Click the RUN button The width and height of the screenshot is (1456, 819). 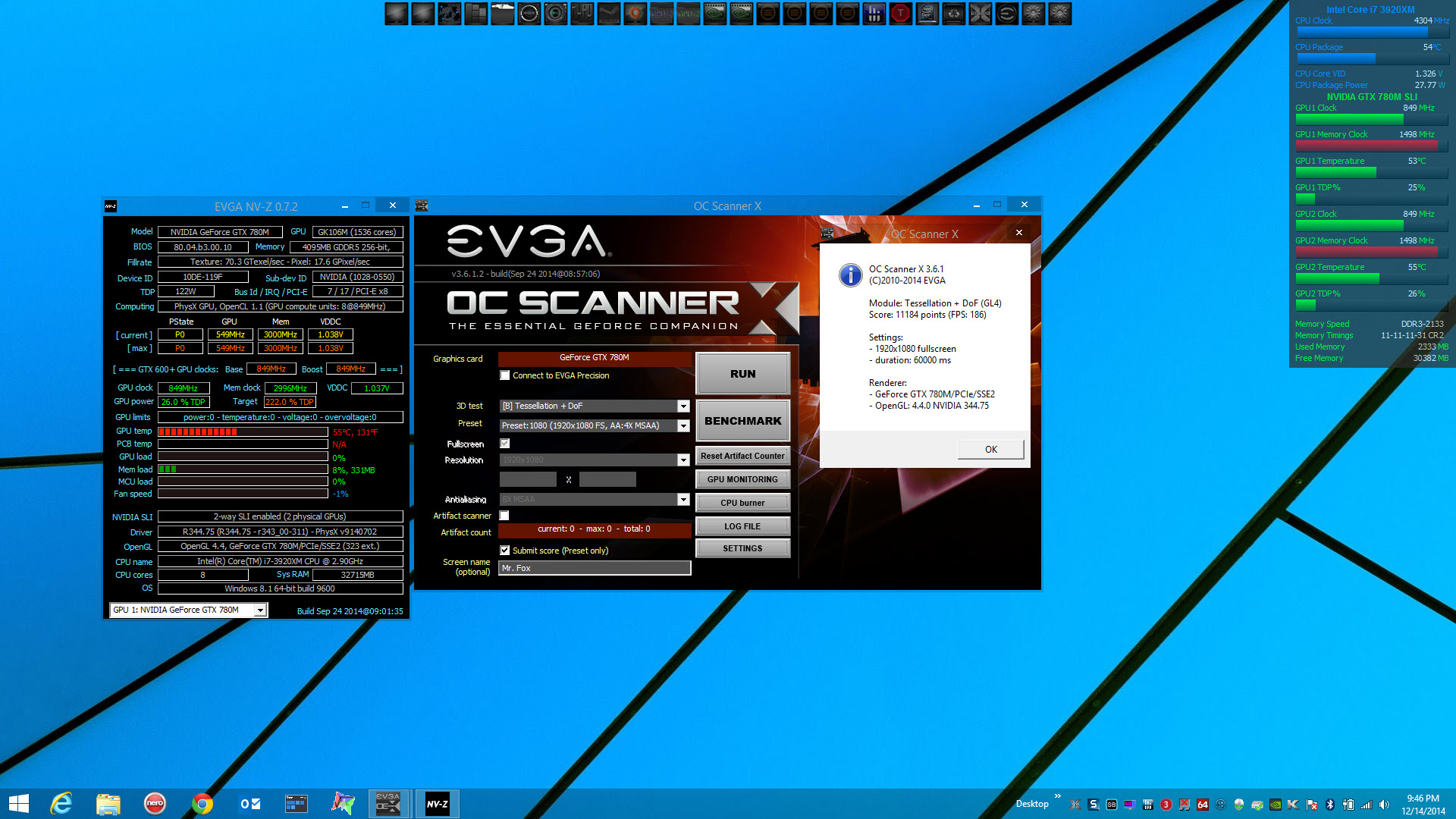(742, 374)
